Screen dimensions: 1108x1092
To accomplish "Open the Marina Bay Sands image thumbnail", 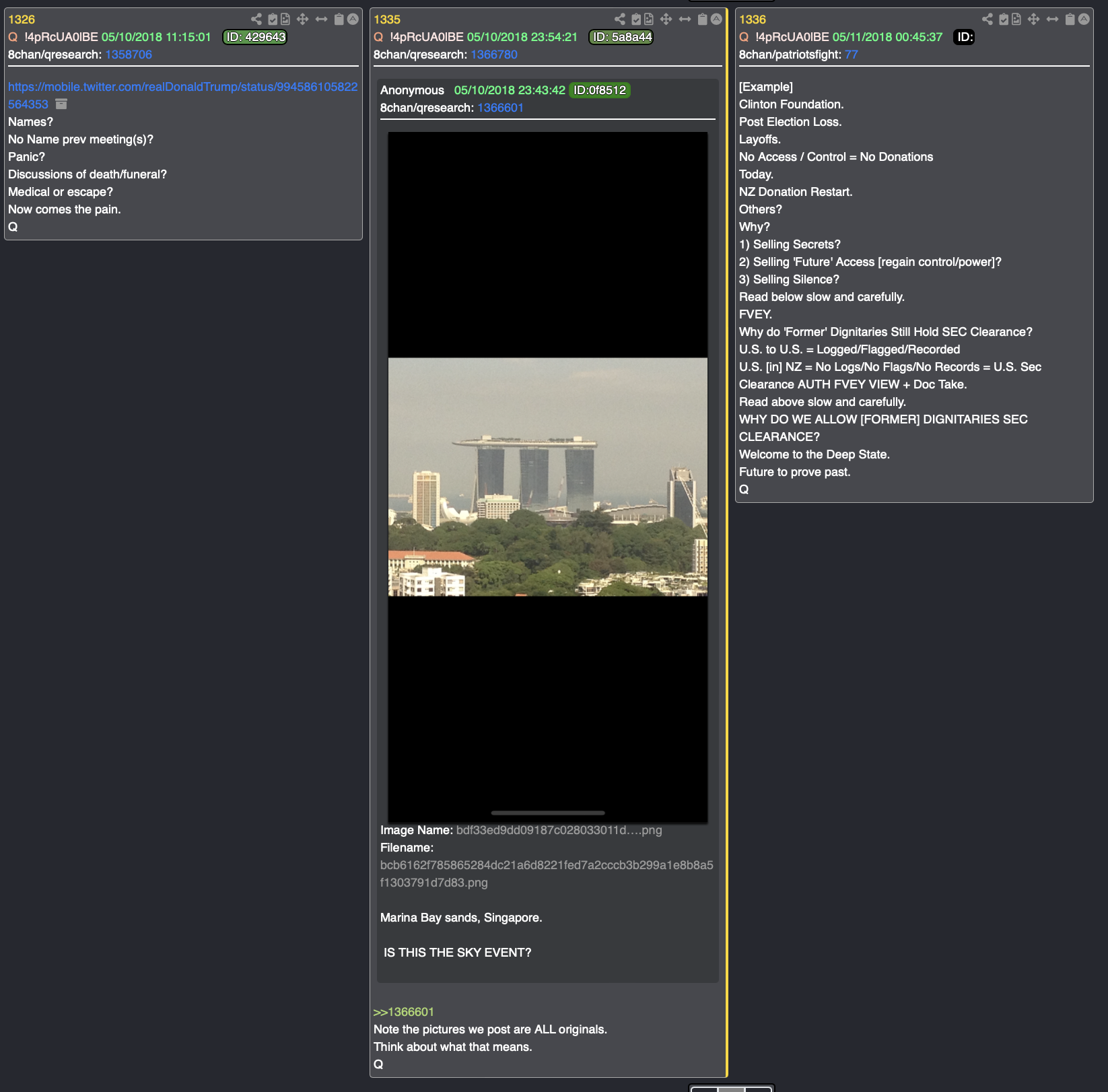I will tap(548, 477).
